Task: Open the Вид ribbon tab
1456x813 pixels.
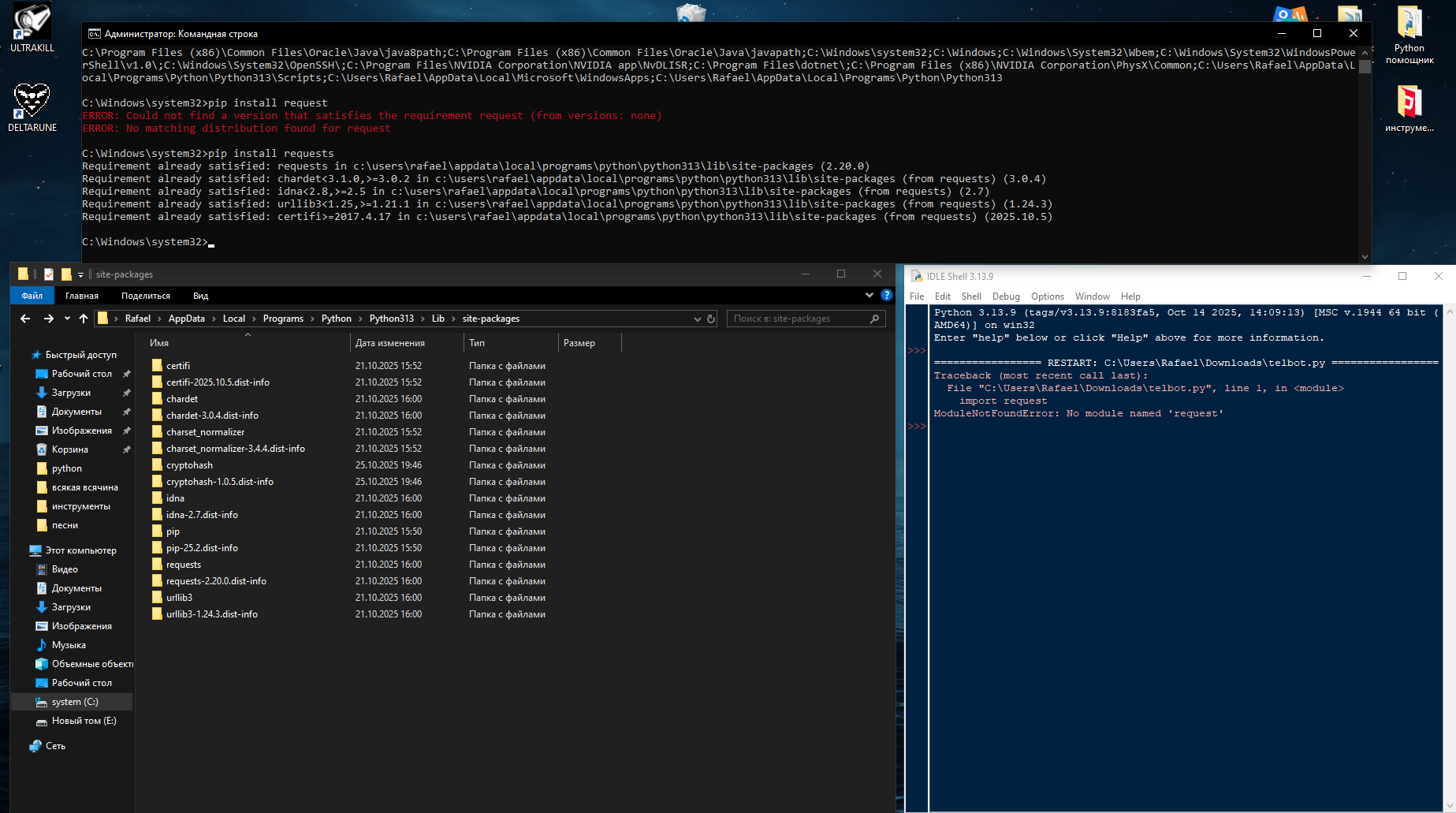Action: [x=200, y=296]
